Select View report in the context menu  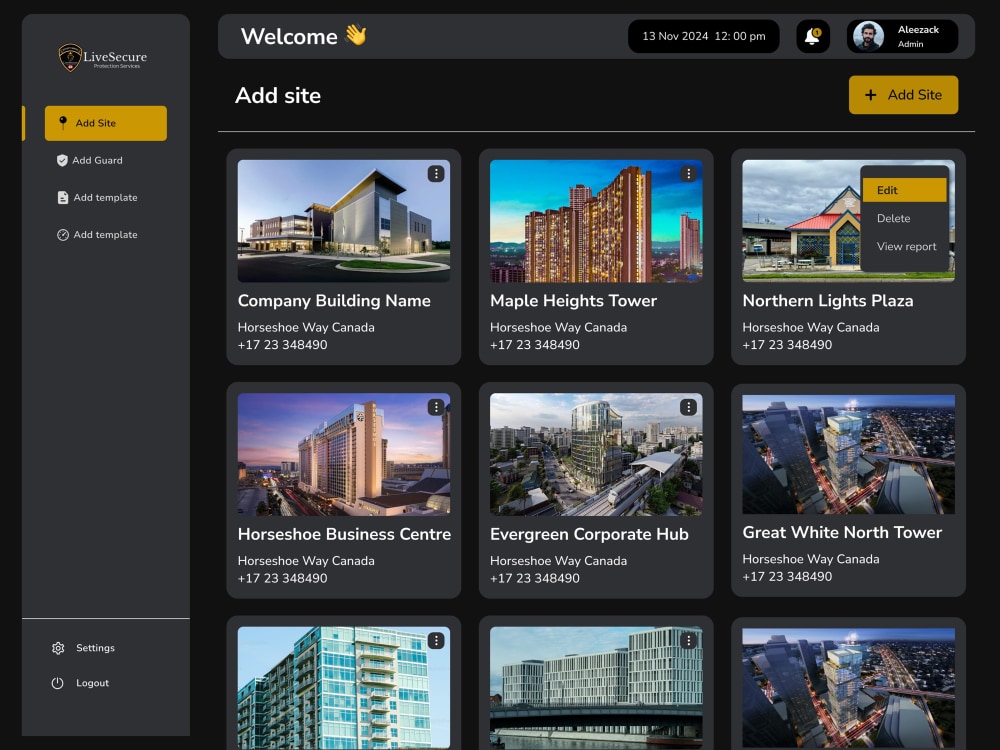(x=906, y=246)
